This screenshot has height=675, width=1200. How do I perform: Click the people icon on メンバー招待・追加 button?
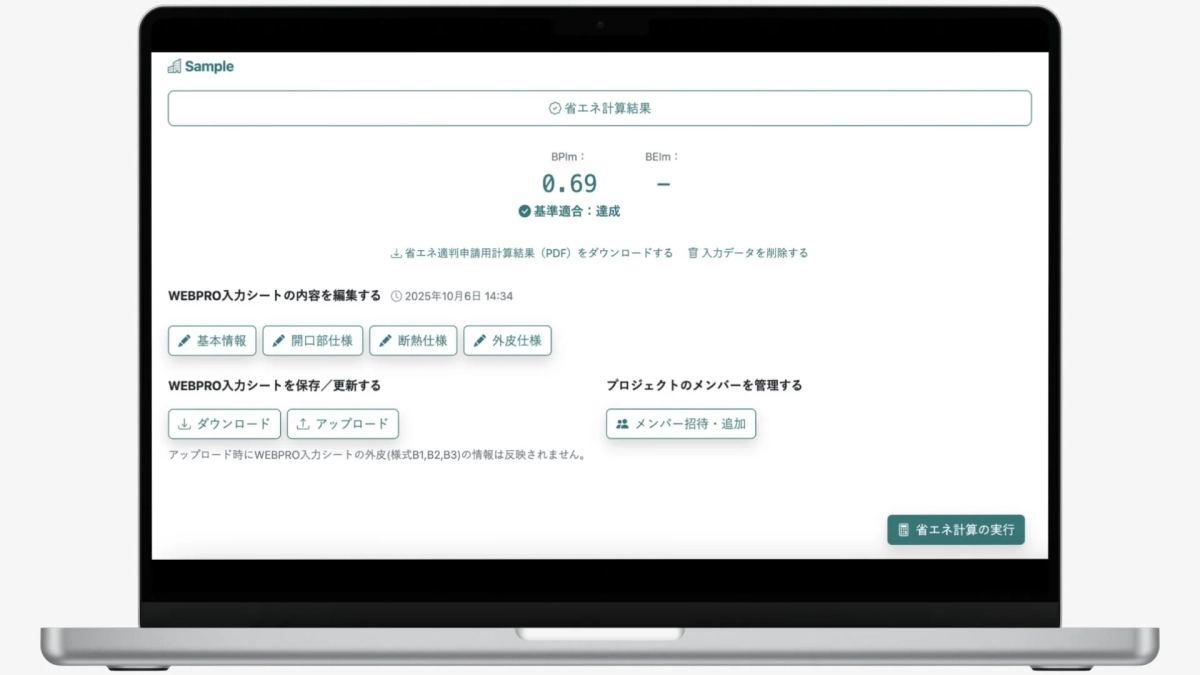click(x=622, y=423)
